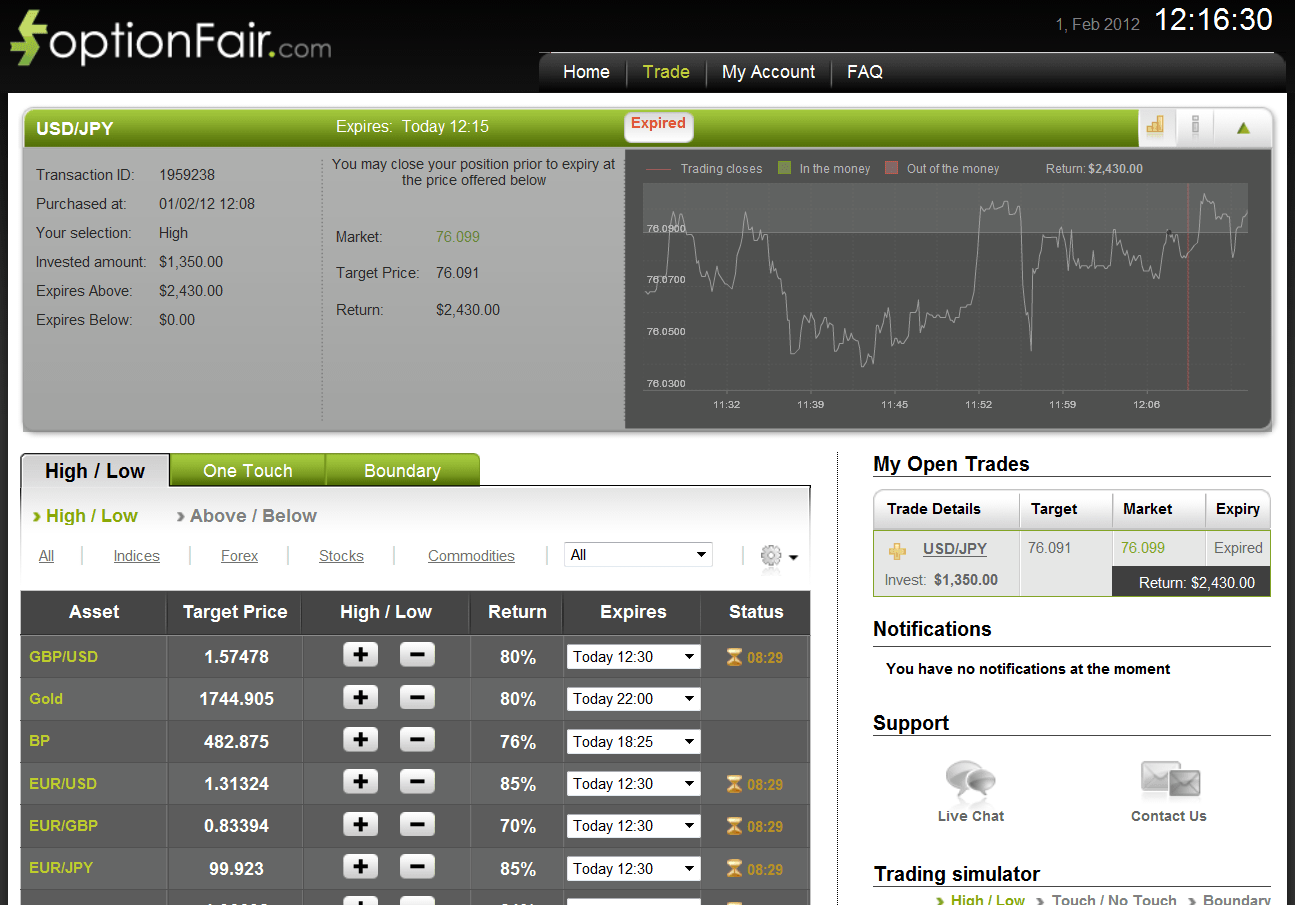Open the All assets dropdown filter
Screen dimensions: 1295x905
point(637,554)
